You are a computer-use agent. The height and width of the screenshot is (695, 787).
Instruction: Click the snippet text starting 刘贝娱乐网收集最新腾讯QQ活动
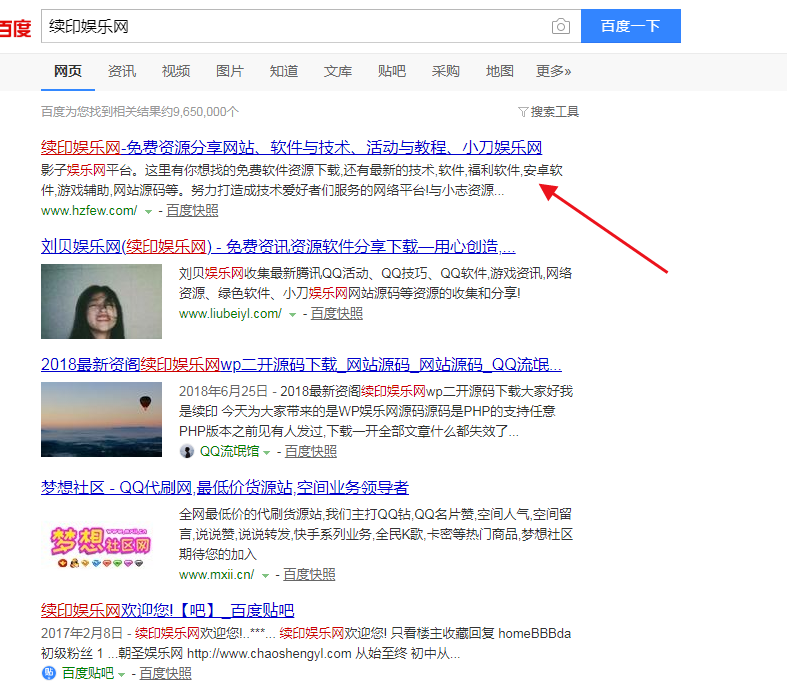pos(375,284)
